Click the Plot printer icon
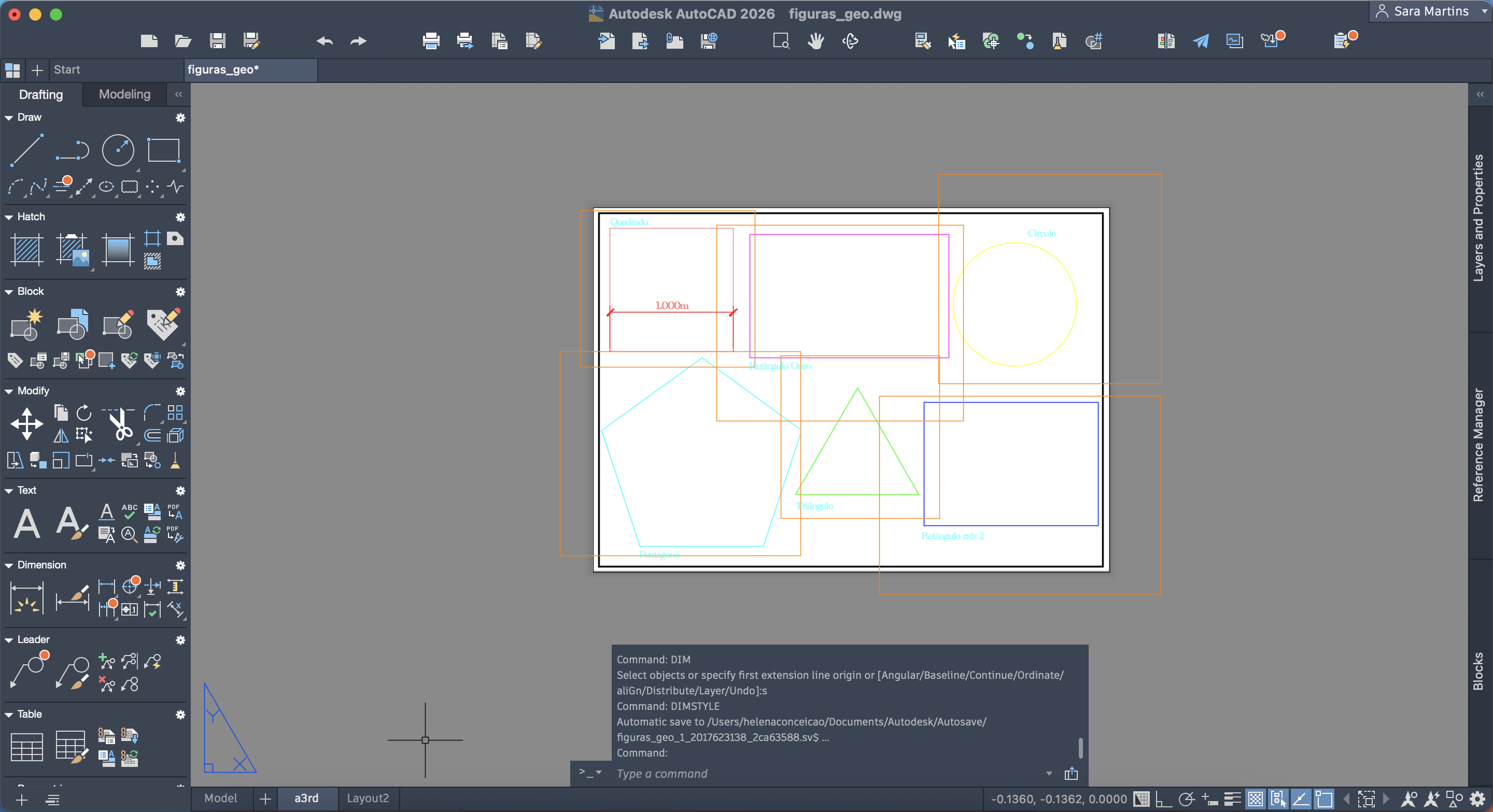 pos(431,40)
